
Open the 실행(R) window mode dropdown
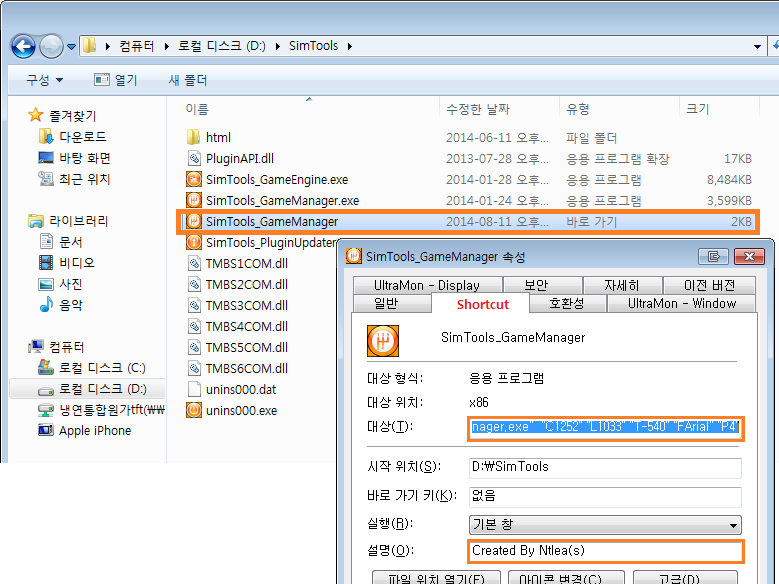click(605, 524)
